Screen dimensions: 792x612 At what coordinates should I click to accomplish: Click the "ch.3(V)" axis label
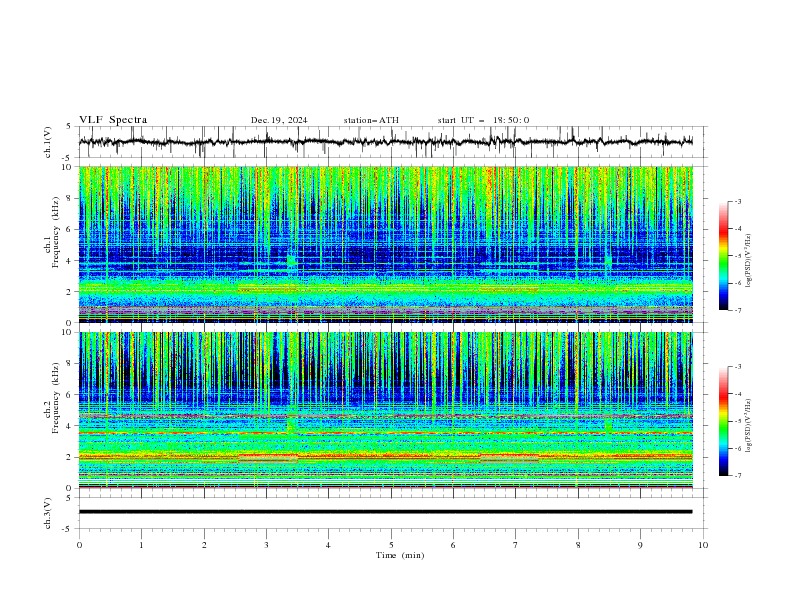[48, 513]
